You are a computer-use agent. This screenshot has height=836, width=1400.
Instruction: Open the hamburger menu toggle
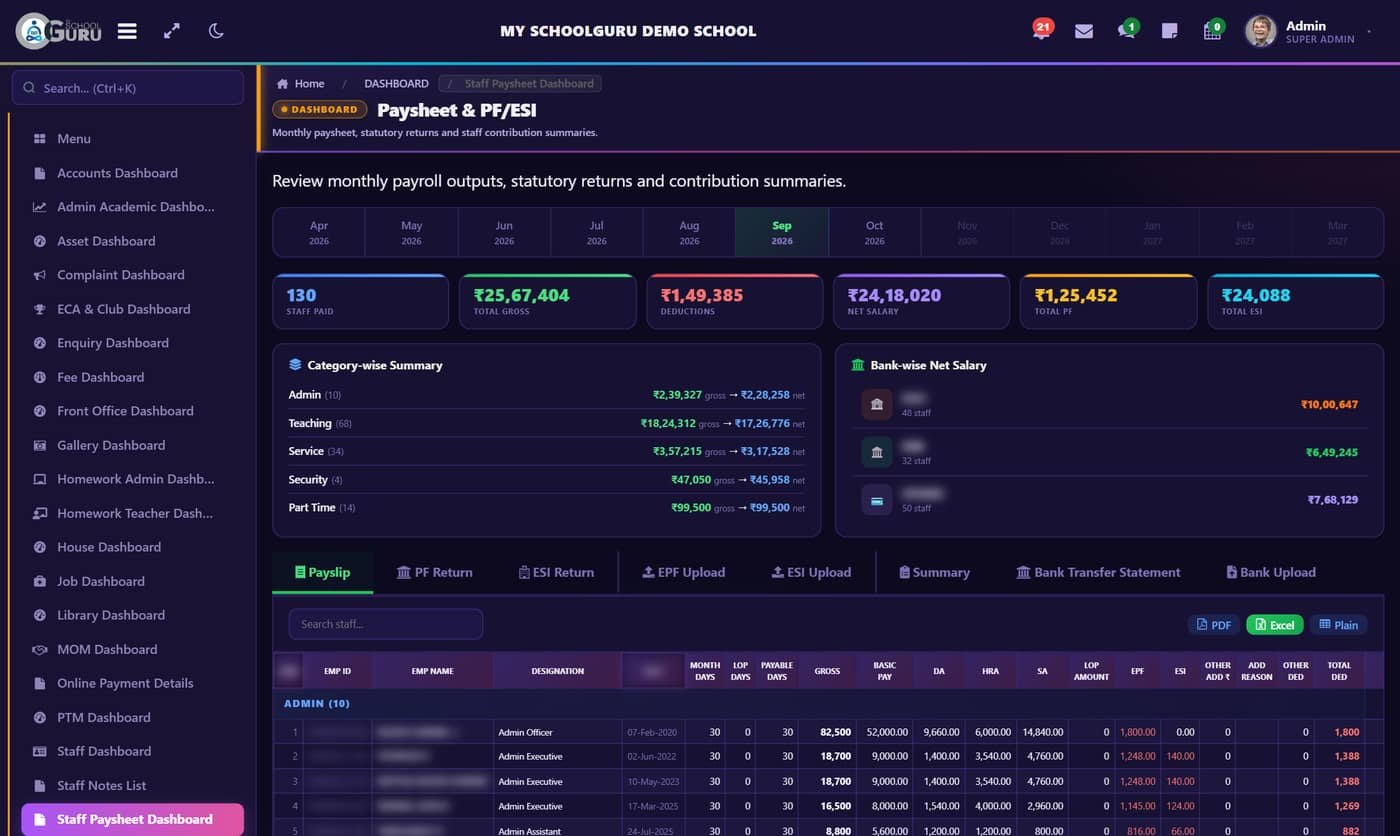pos(127,31)
